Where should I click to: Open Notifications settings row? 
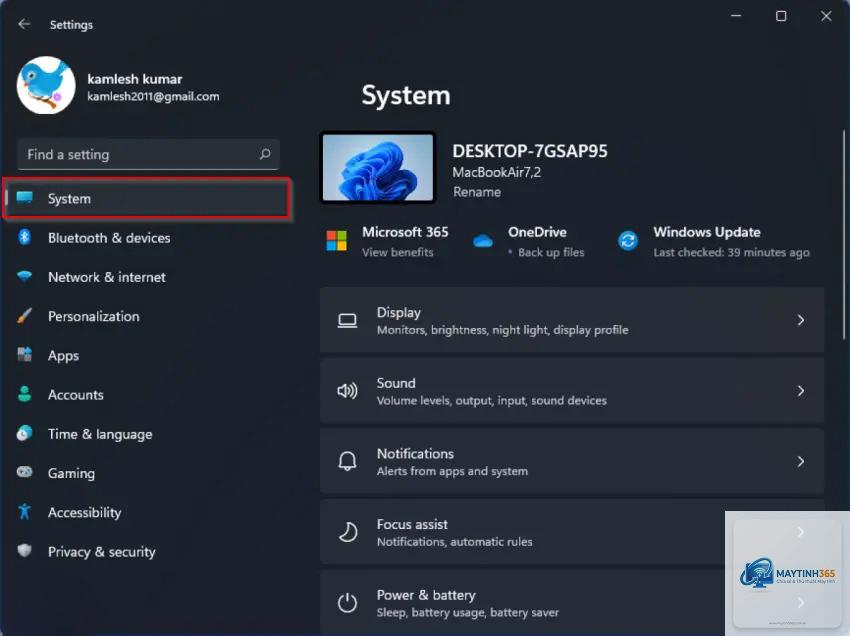(572, 461)
